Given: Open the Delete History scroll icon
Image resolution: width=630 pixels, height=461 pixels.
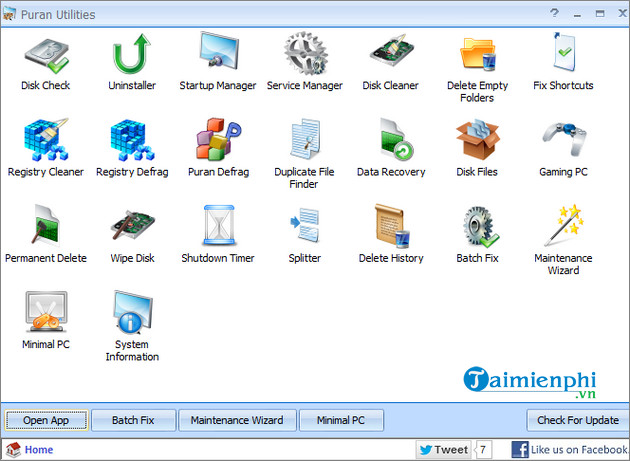Looking at the screenshot, I should (392, 225).
